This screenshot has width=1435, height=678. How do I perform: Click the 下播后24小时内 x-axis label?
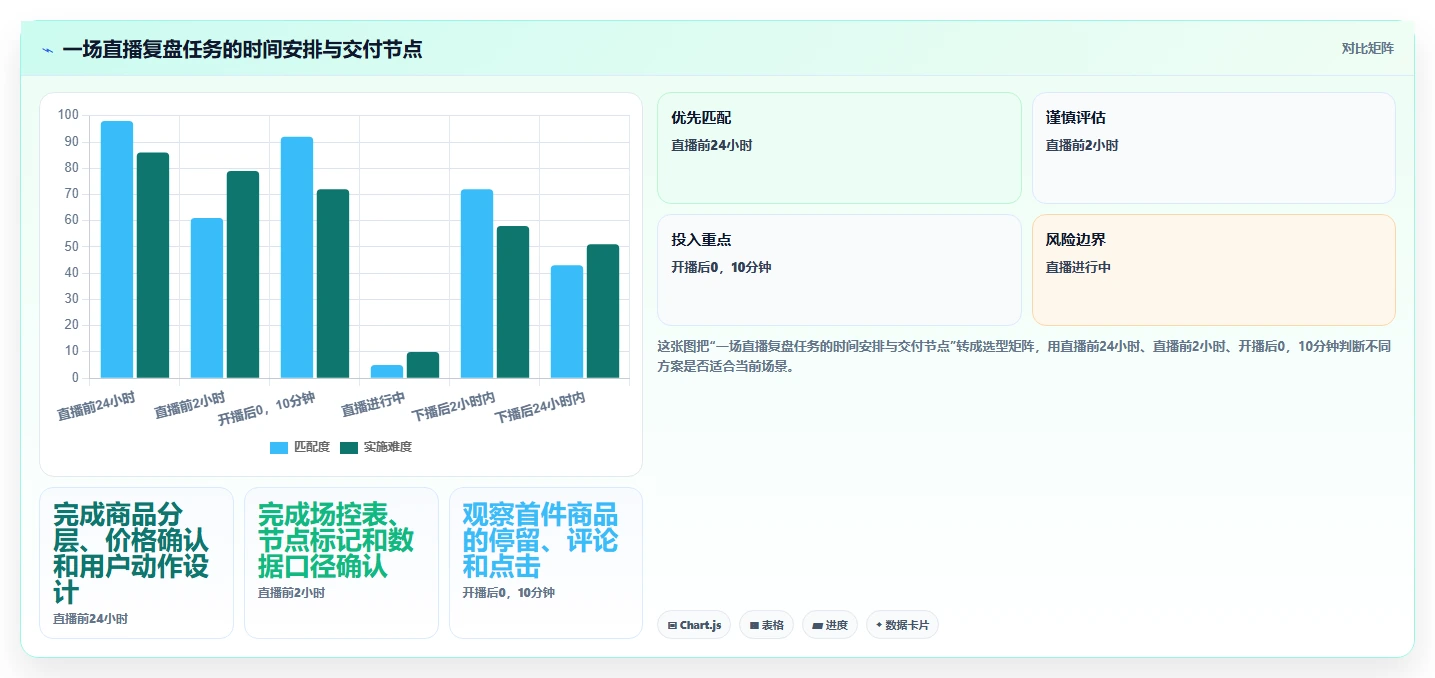pyautogui.click(x=540, y=407)
